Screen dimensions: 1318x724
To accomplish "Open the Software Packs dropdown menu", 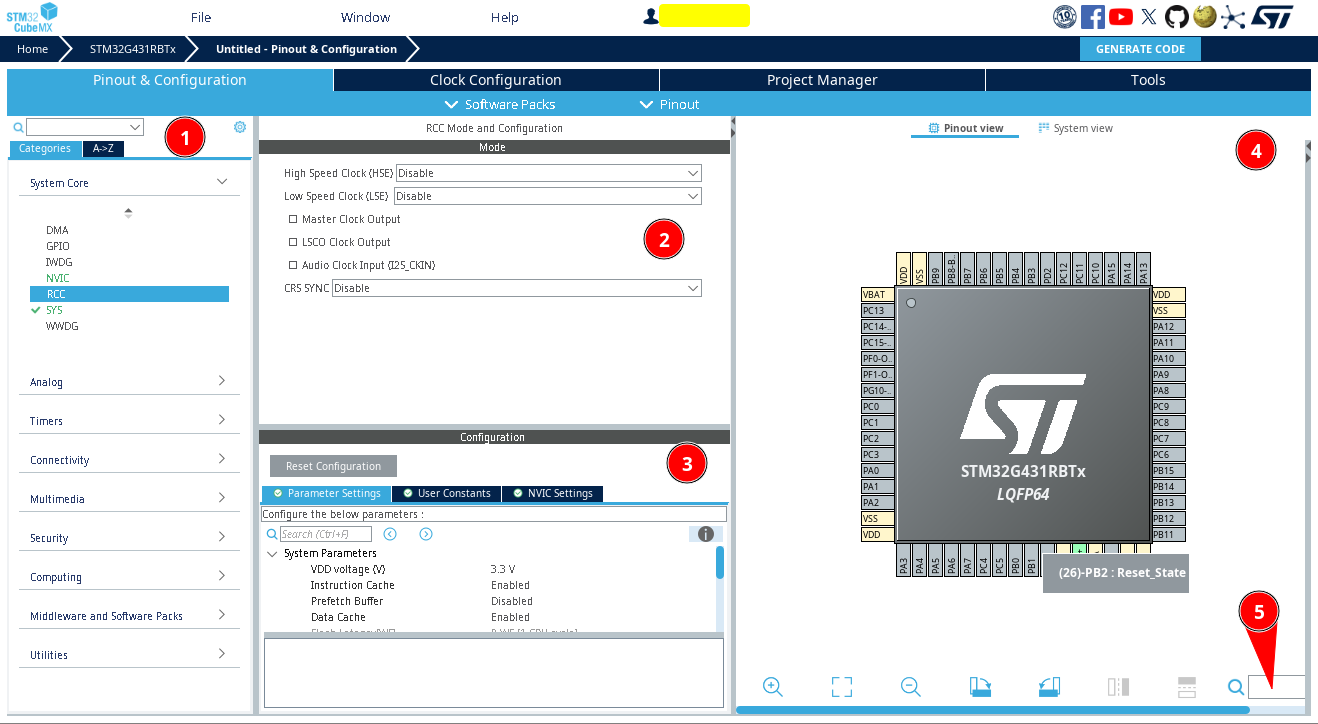I will [499, 104].
